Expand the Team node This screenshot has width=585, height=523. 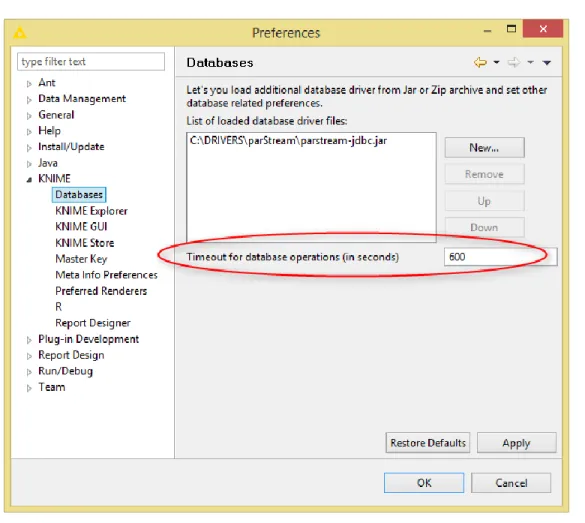pos(29,388)
